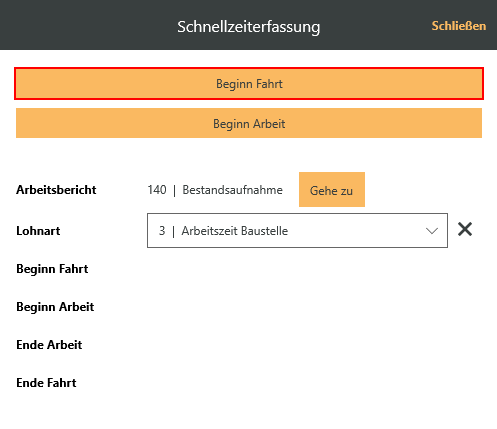The width and height of the screenshot is (497, 429).
Task: Click the wage type number 3 in the combo box
Action: coord(162,231)
